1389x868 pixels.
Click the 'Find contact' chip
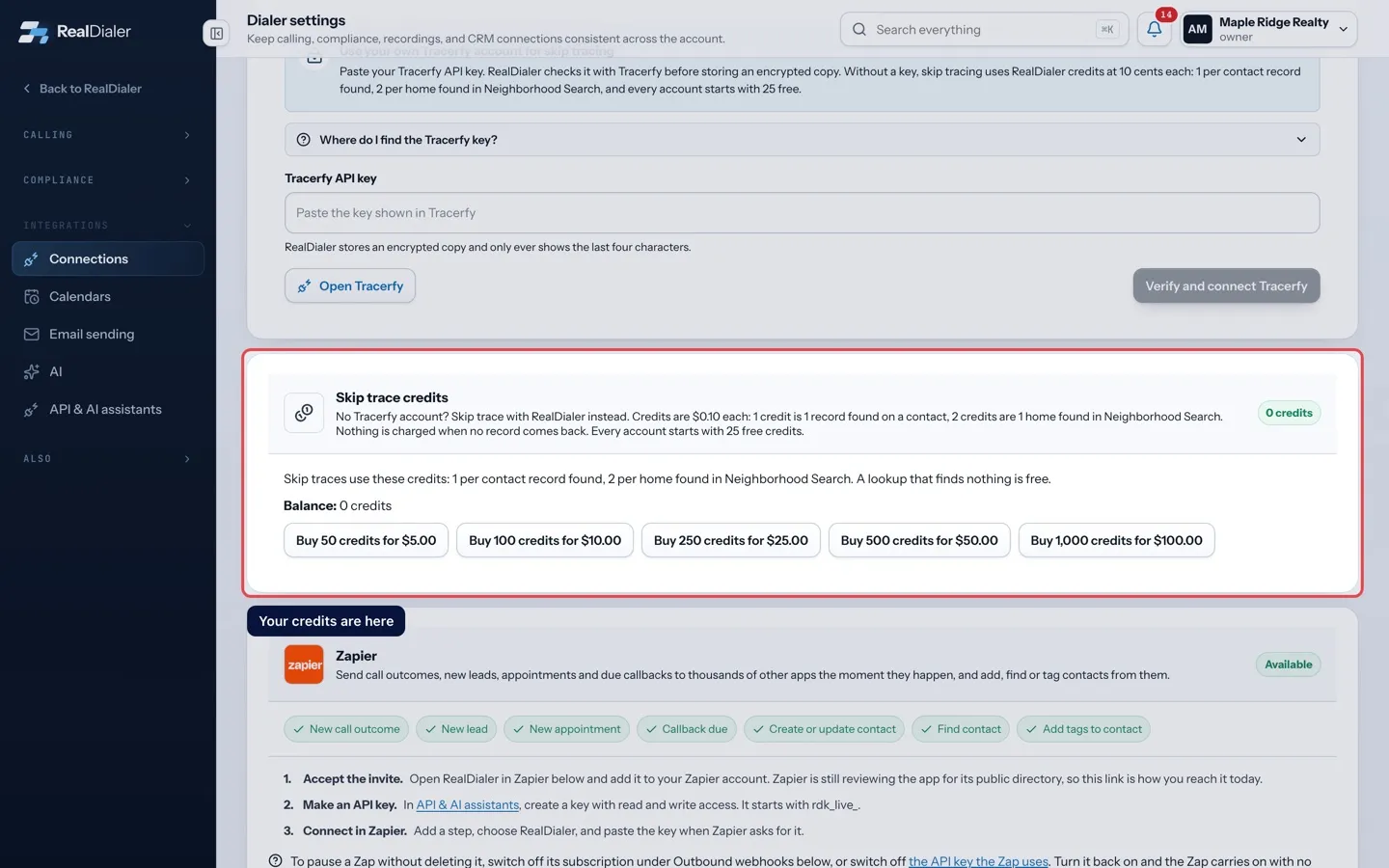tap(961, 729)
